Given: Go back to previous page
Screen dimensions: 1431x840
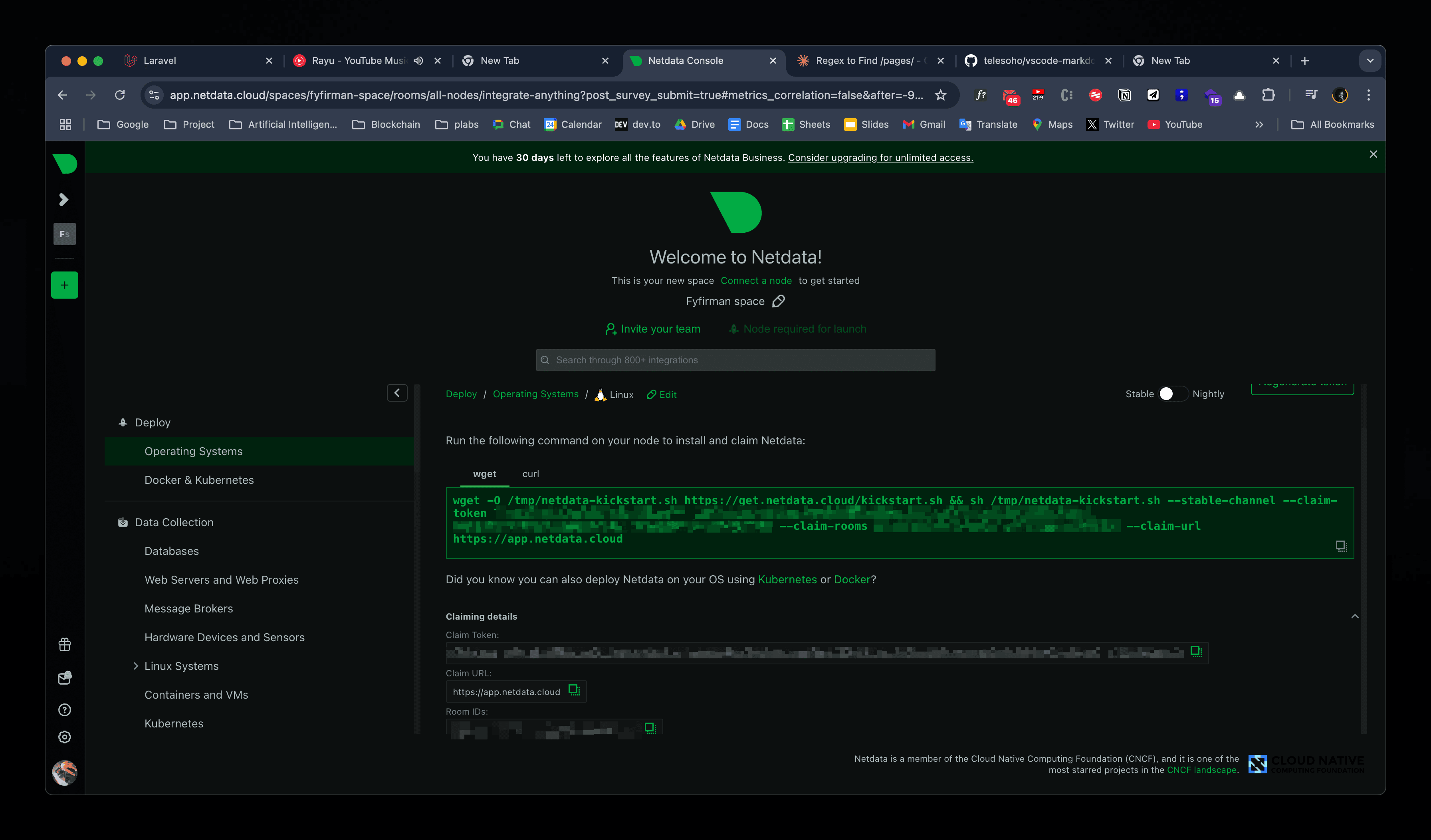Looking at the screenshot, I should [62, 95].
